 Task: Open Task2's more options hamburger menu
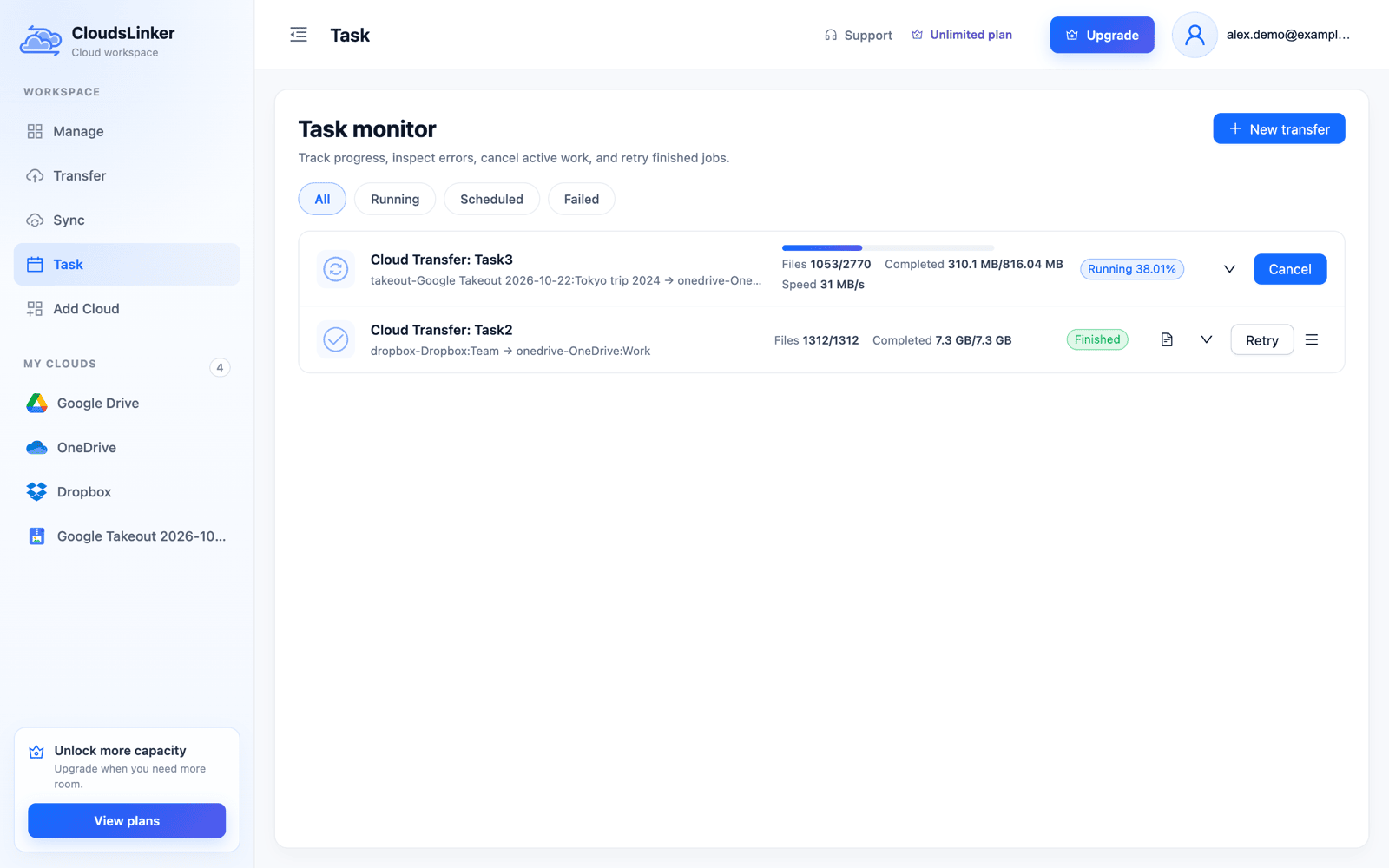click(x=1312, y=339)
